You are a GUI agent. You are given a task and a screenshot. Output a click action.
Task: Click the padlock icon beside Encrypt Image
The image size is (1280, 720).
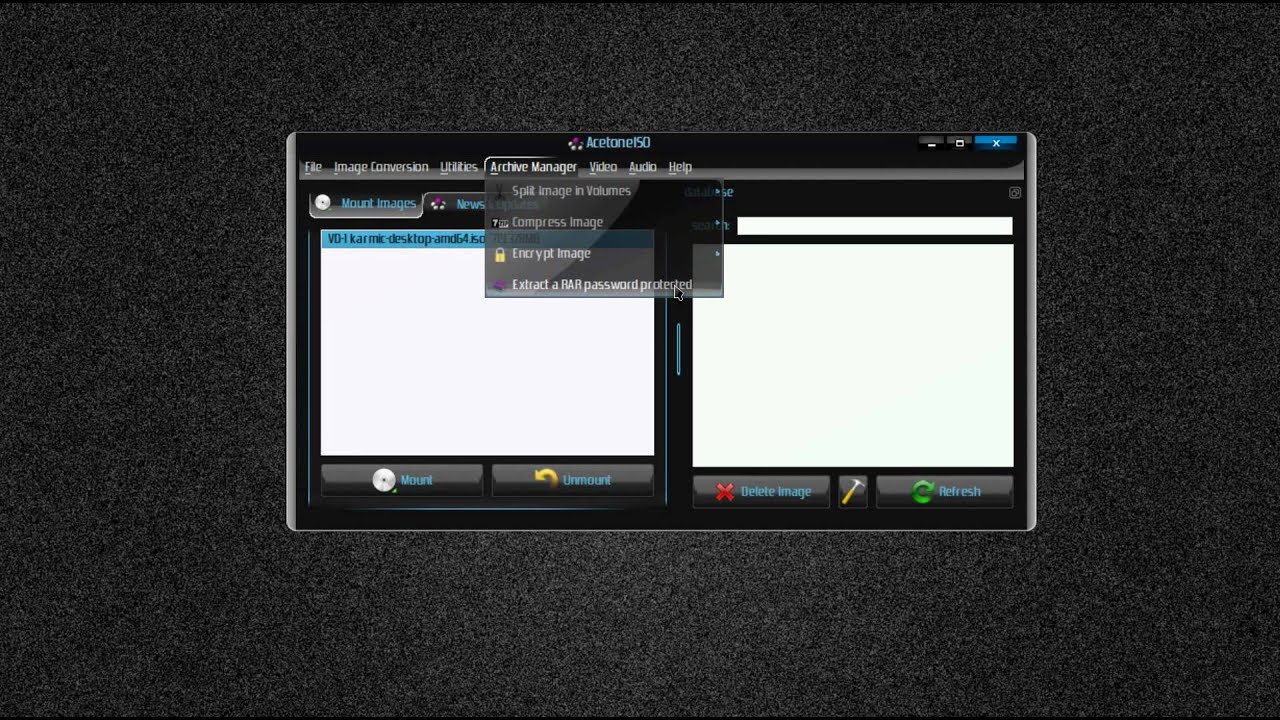[500, 254]
